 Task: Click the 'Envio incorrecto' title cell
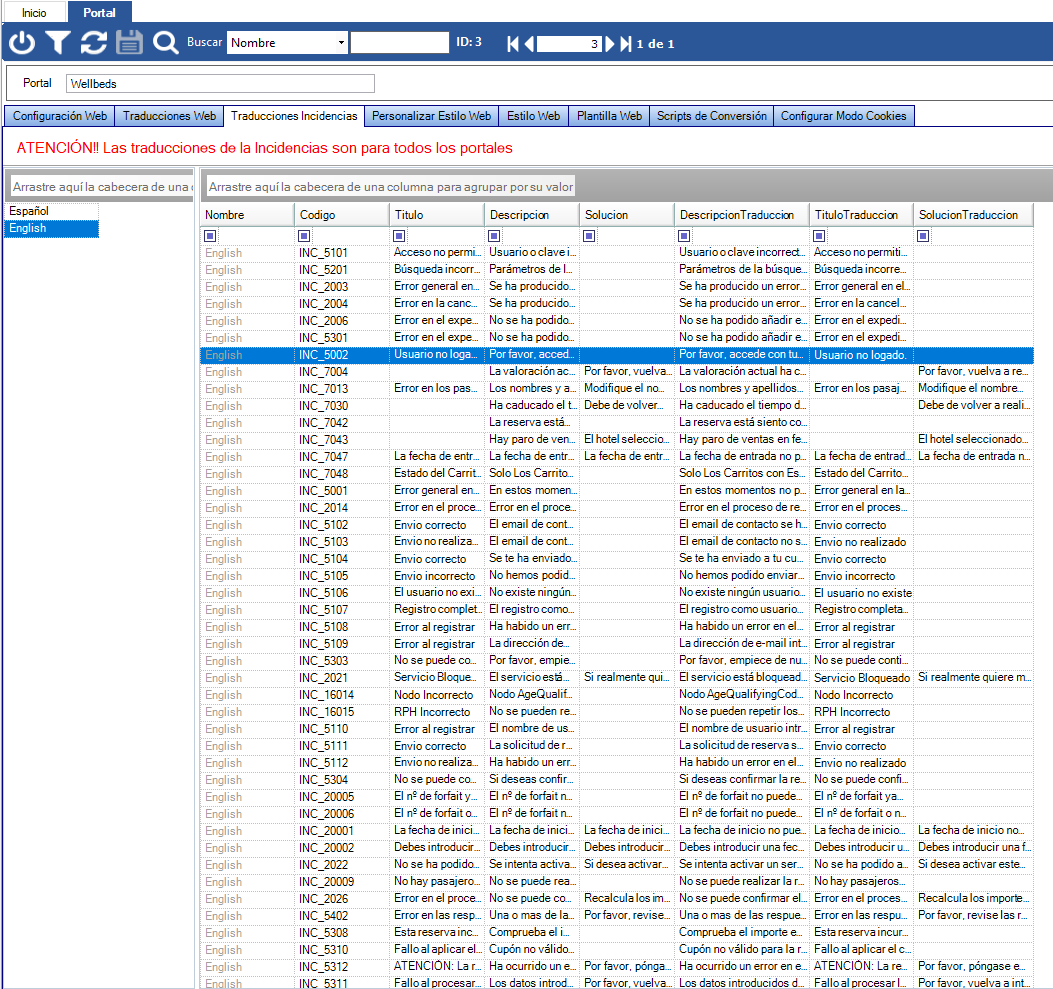437,576
